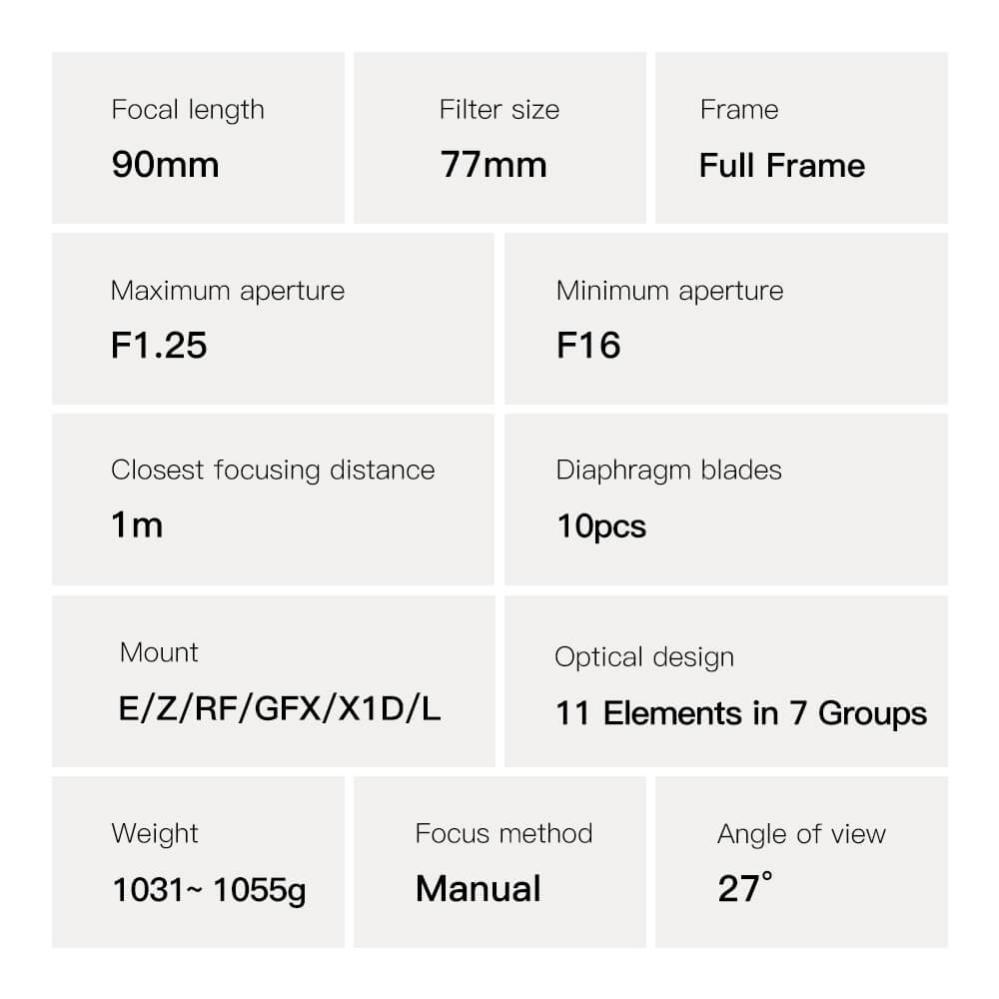Screen dimensions: 999x999
Task: Click the "Optical design" label
Action: click(x=645, y=657)
